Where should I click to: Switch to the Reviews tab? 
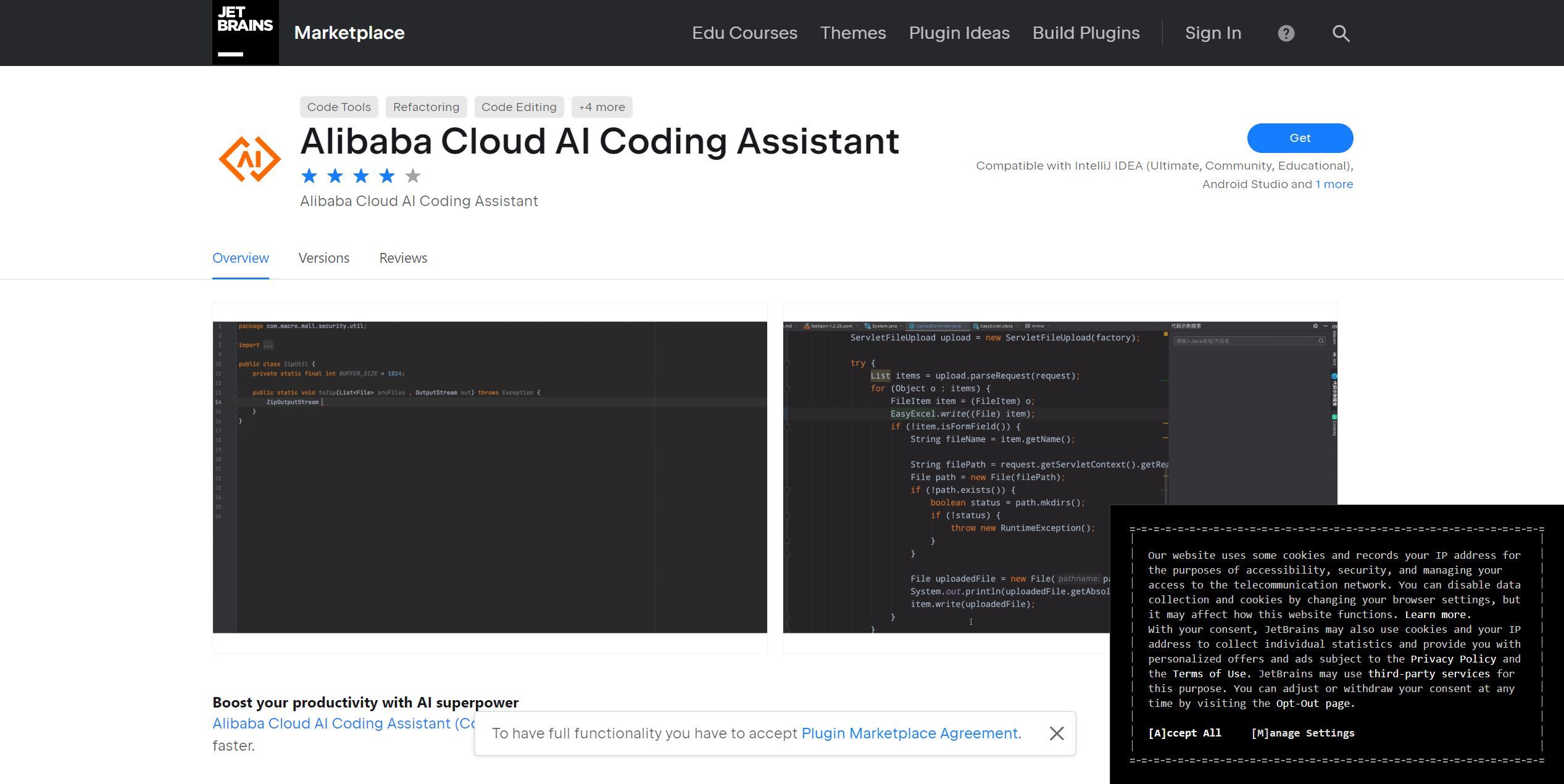(403, 258)
